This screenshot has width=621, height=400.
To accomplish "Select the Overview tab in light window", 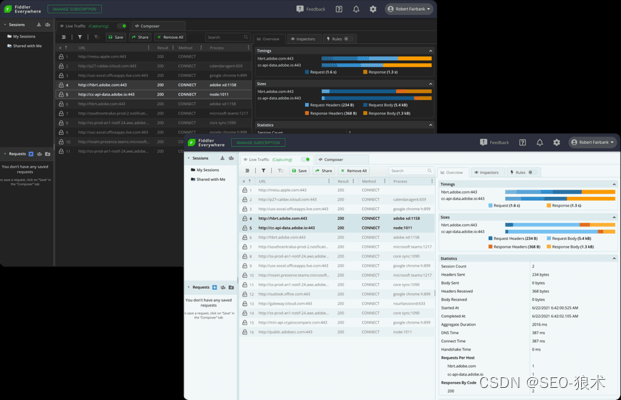I will (x=452, y=172).
